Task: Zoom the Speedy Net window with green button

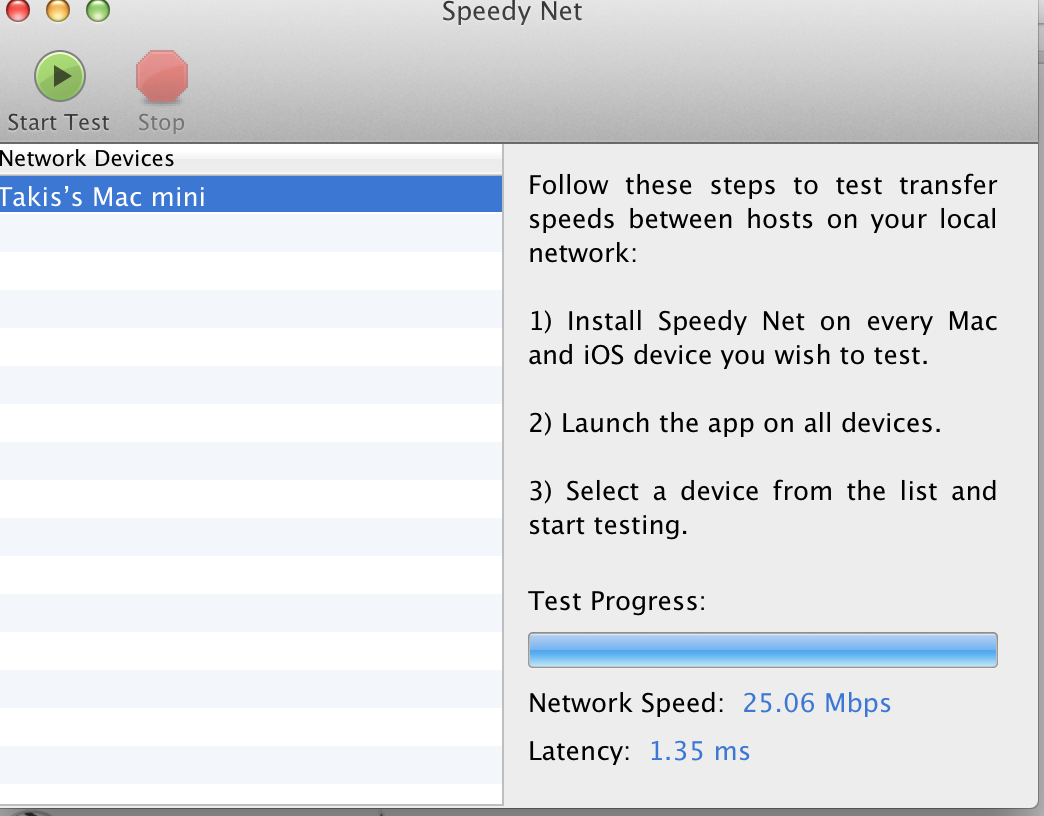Action: click(98, 9)
